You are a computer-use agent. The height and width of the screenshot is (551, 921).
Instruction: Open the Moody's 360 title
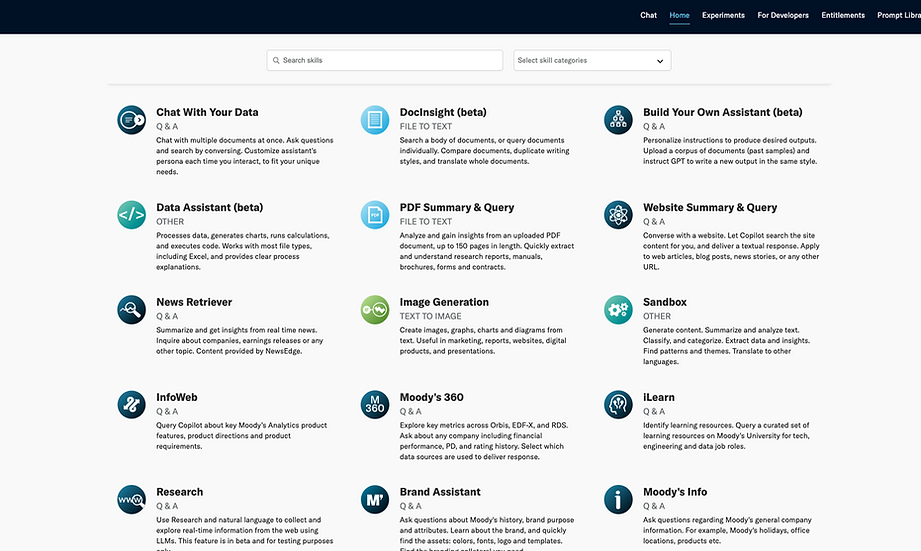(x=432, y=397)
